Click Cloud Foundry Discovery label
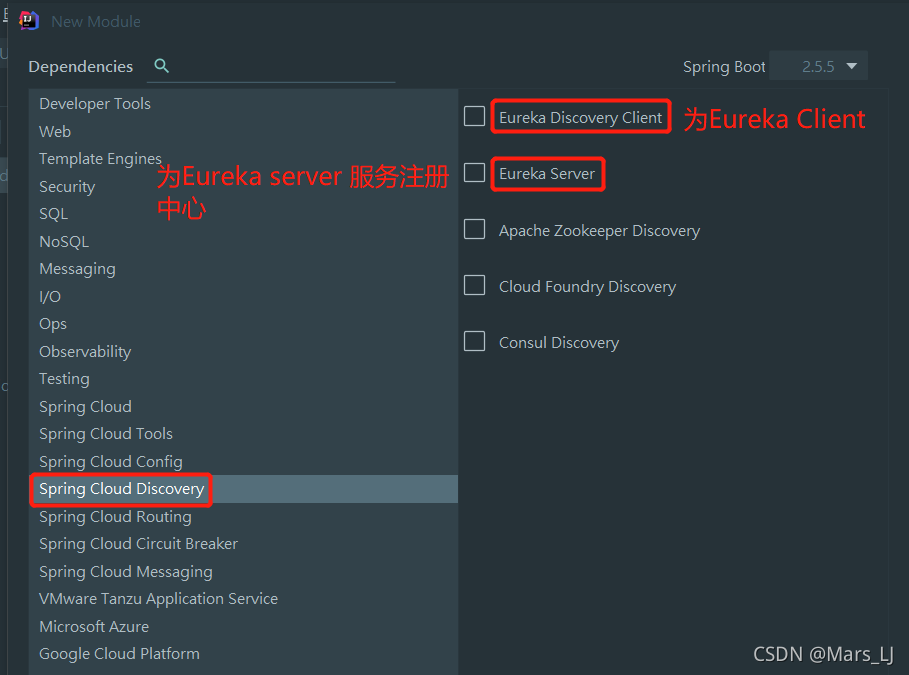Screen dimensions: 909x675 click(587, 287)
